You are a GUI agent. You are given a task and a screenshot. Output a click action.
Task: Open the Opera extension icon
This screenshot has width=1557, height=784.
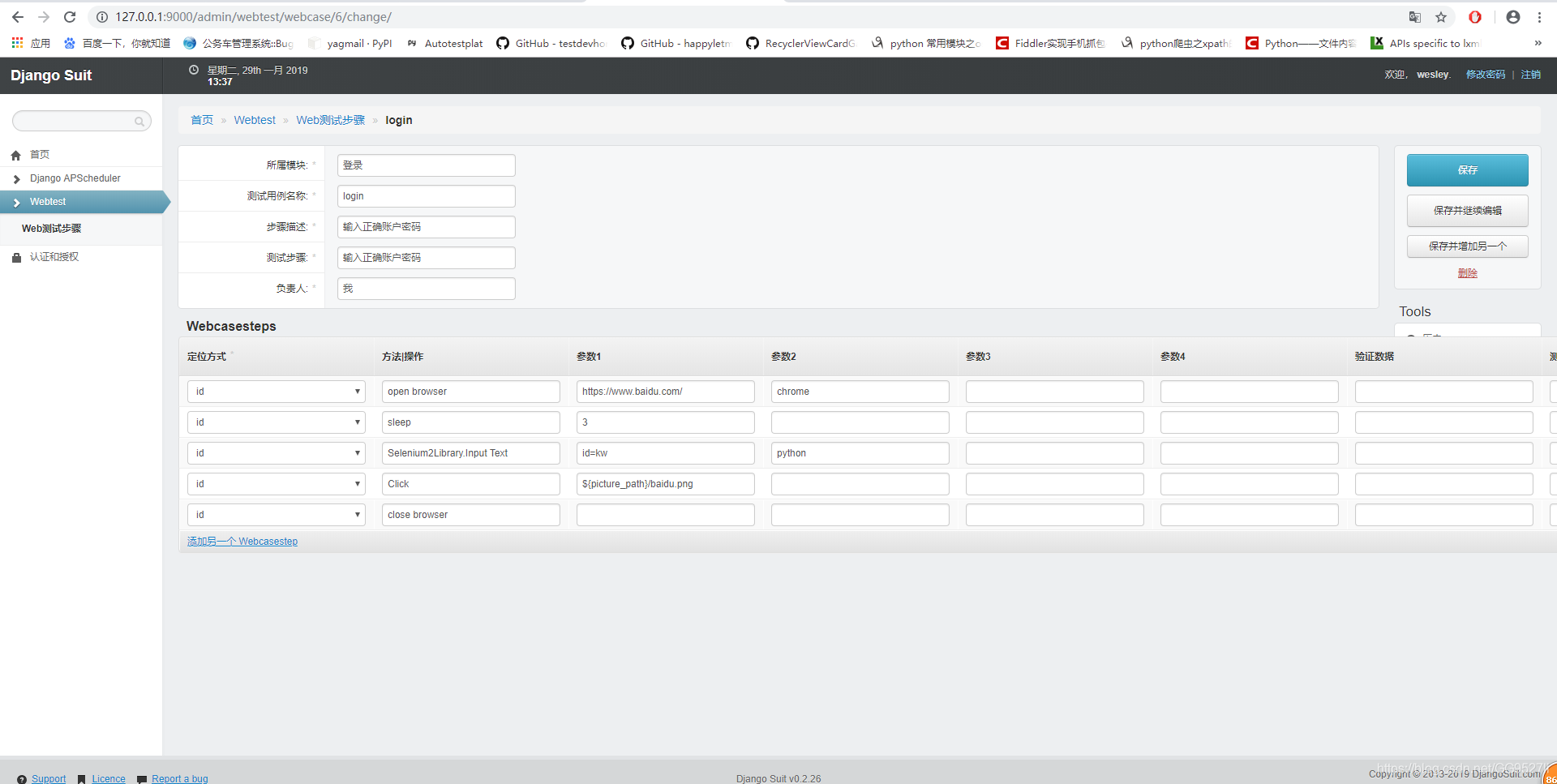coord(1475,17)
